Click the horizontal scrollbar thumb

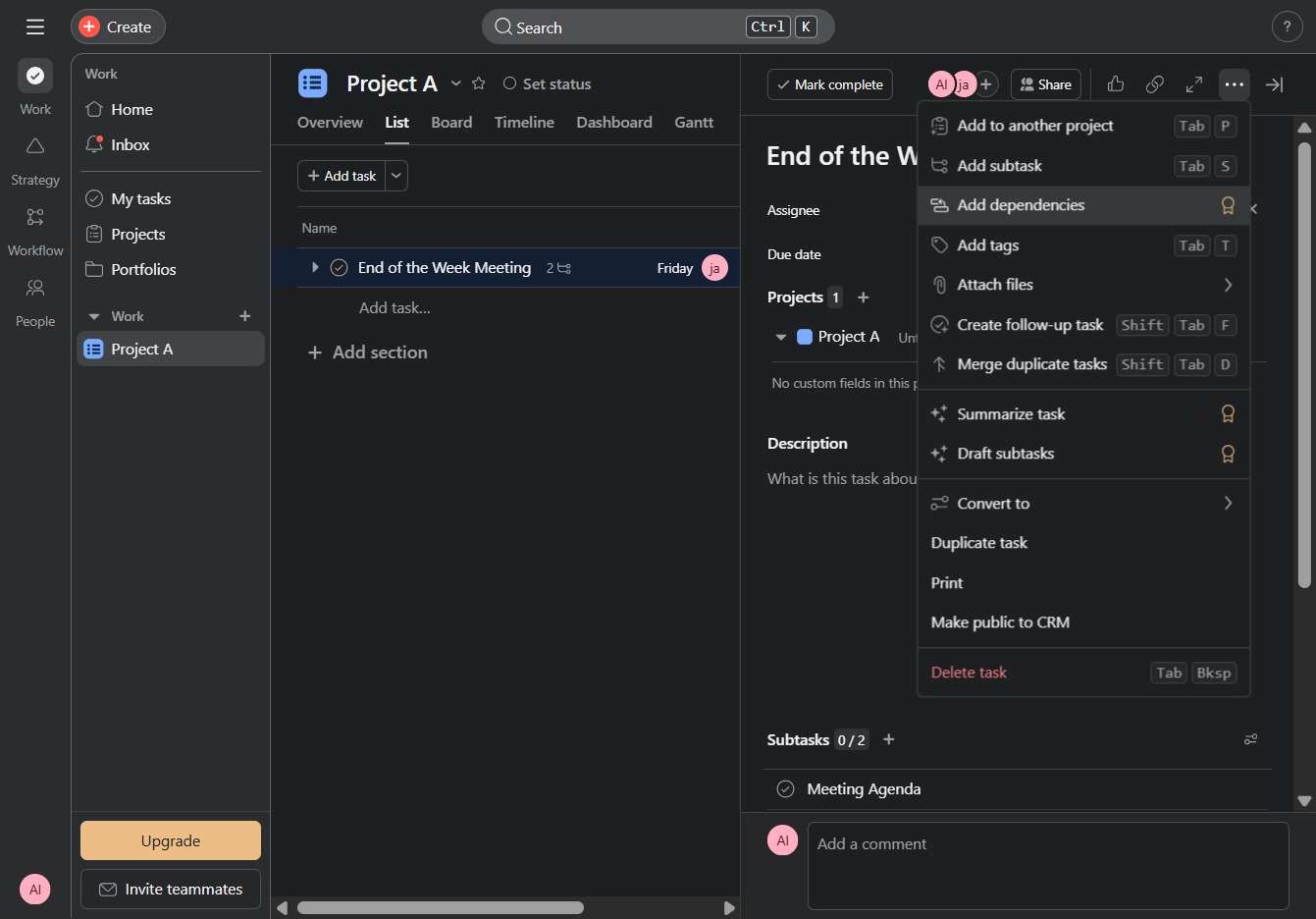tap(441, 908)
